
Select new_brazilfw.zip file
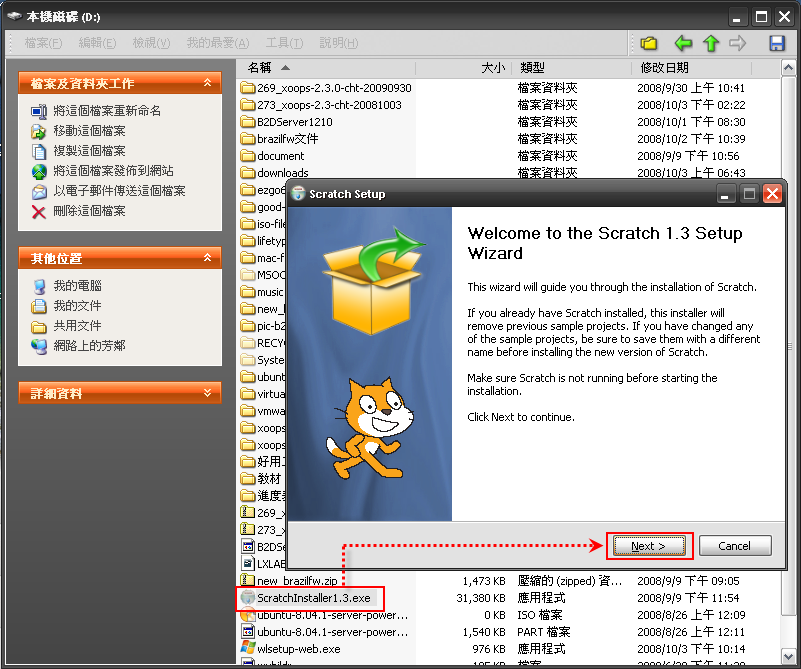click(x=297, y=581)
